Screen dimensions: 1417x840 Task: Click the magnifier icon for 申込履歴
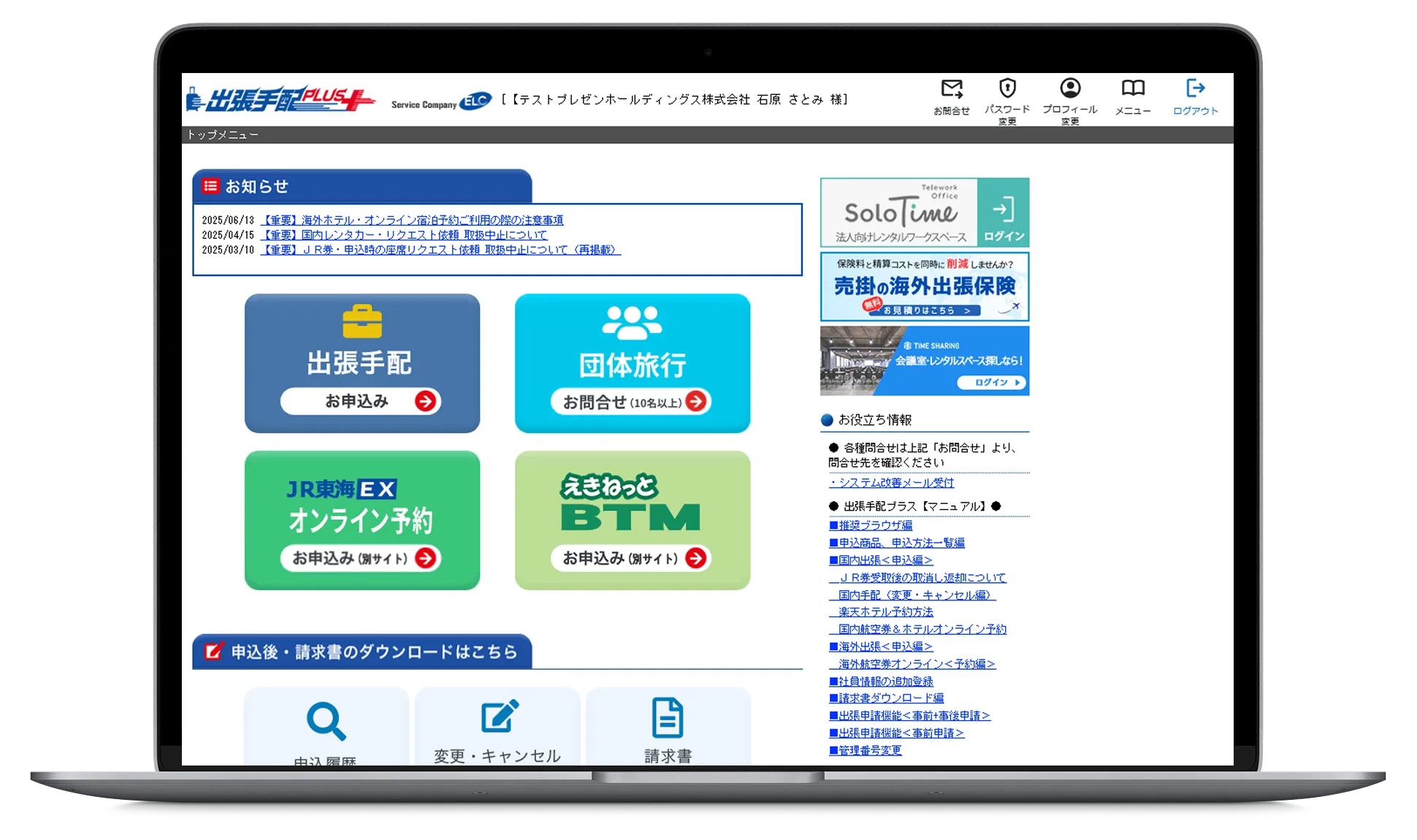click(x=326, y=721)
